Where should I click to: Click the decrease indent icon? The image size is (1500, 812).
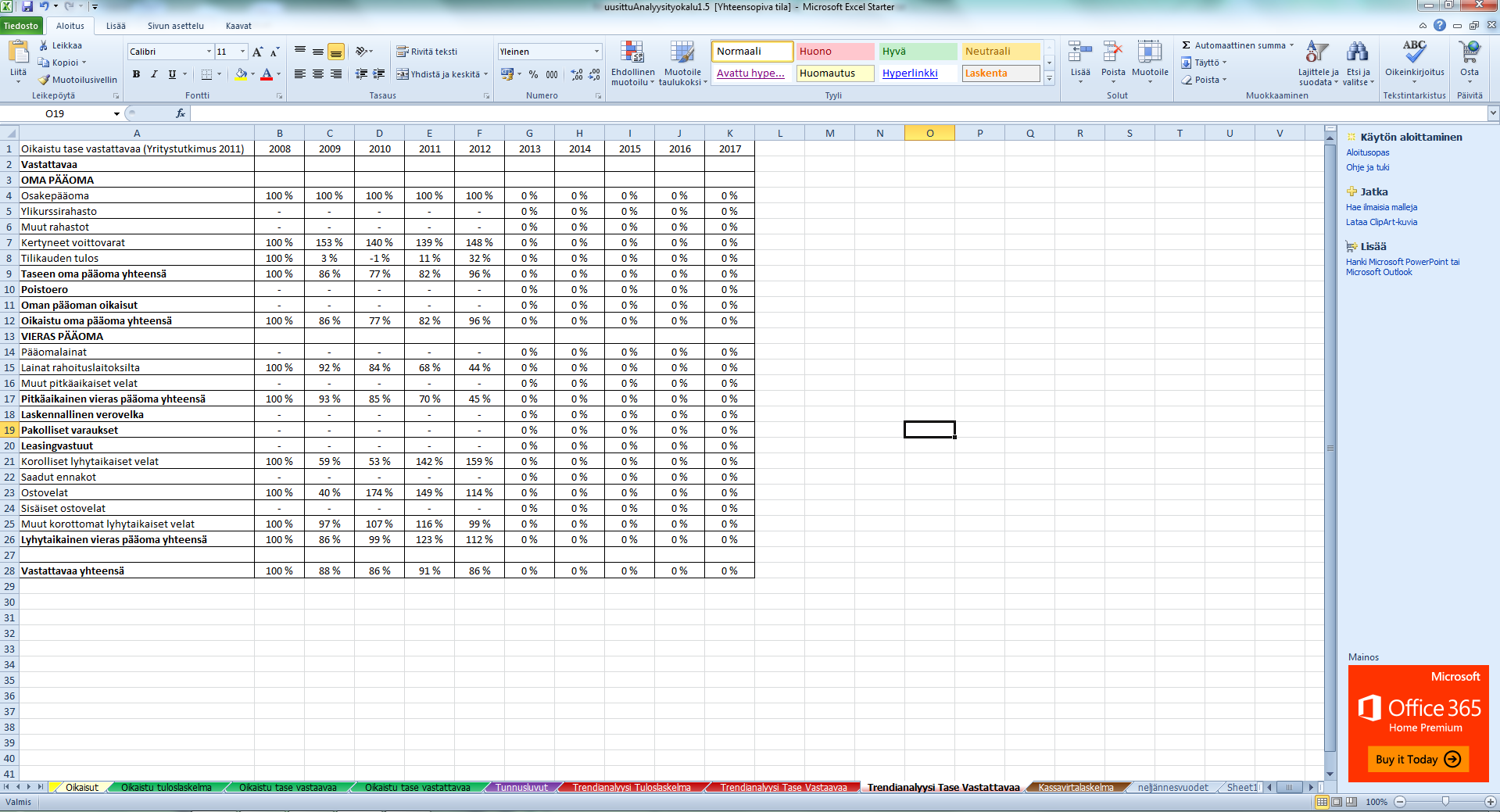point(361,74)
